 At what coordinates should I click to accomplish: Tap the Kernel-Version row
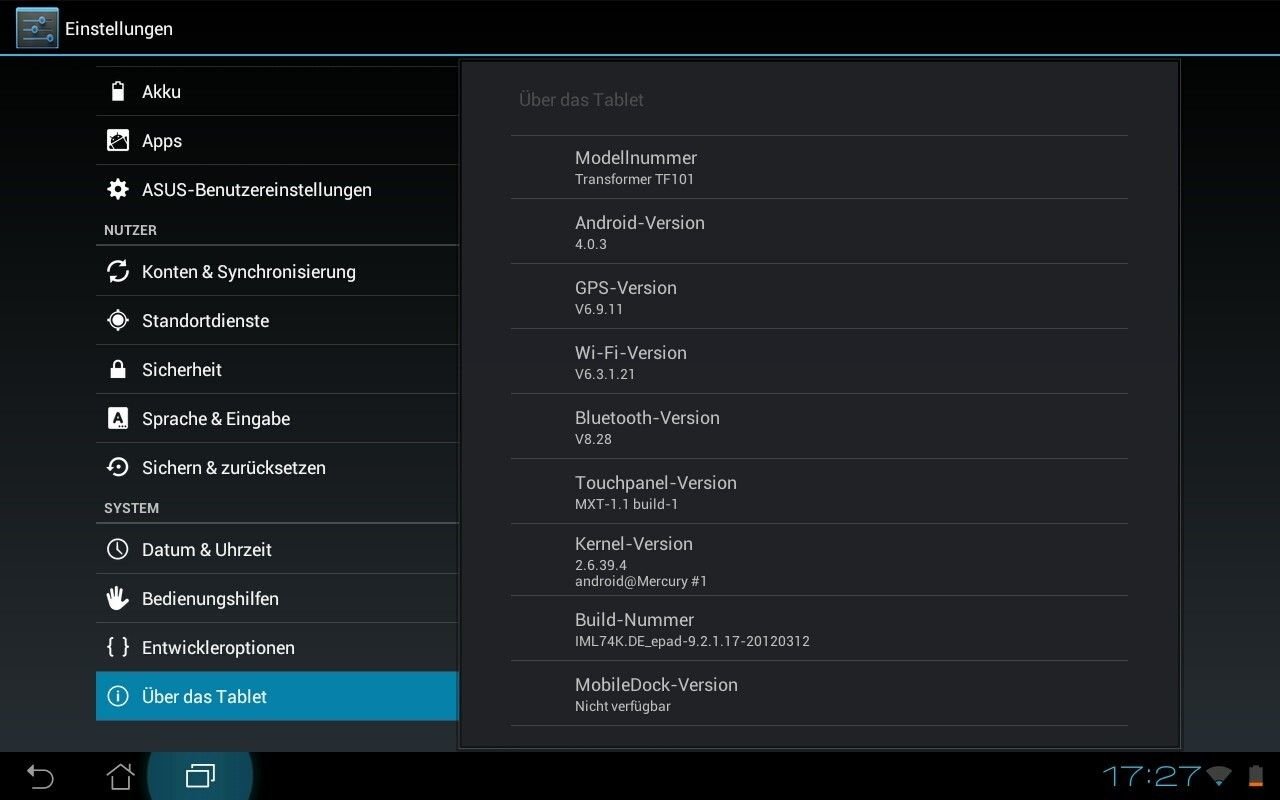coord(819,560)
